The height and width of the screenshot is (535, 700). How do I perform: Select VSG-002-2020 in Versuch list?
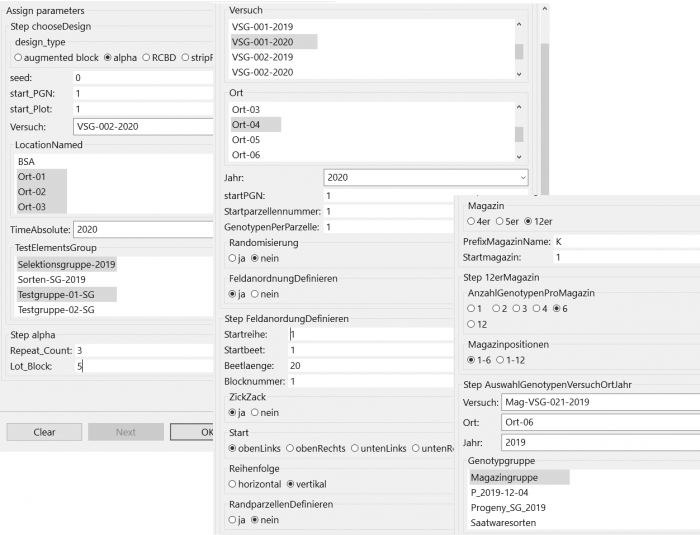pos(262,72)
